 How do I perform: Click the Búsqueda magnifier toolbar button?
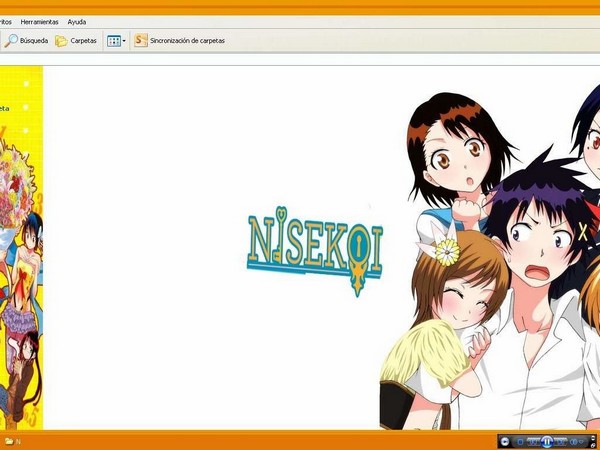click(x=26, y=41)
